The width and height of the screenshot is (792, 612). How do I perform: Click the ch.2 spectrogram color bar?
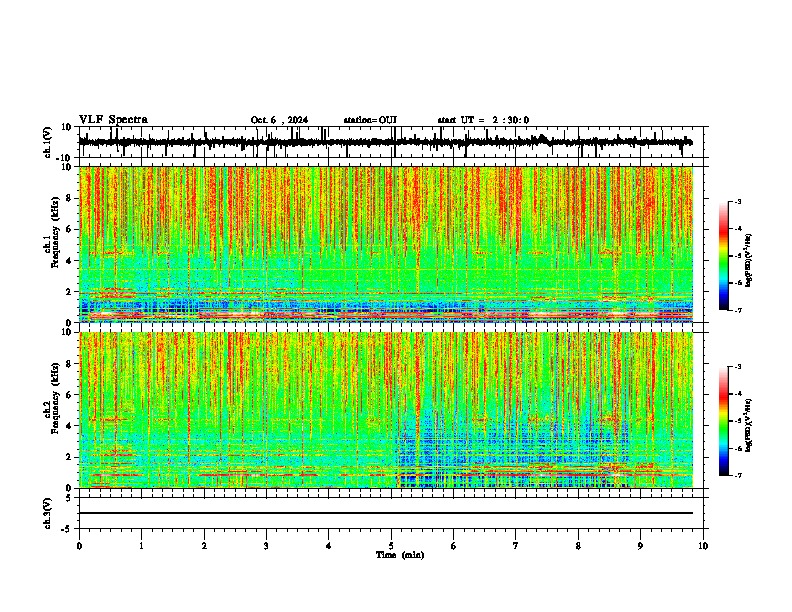pyautogui.click(x=723, y=421)
